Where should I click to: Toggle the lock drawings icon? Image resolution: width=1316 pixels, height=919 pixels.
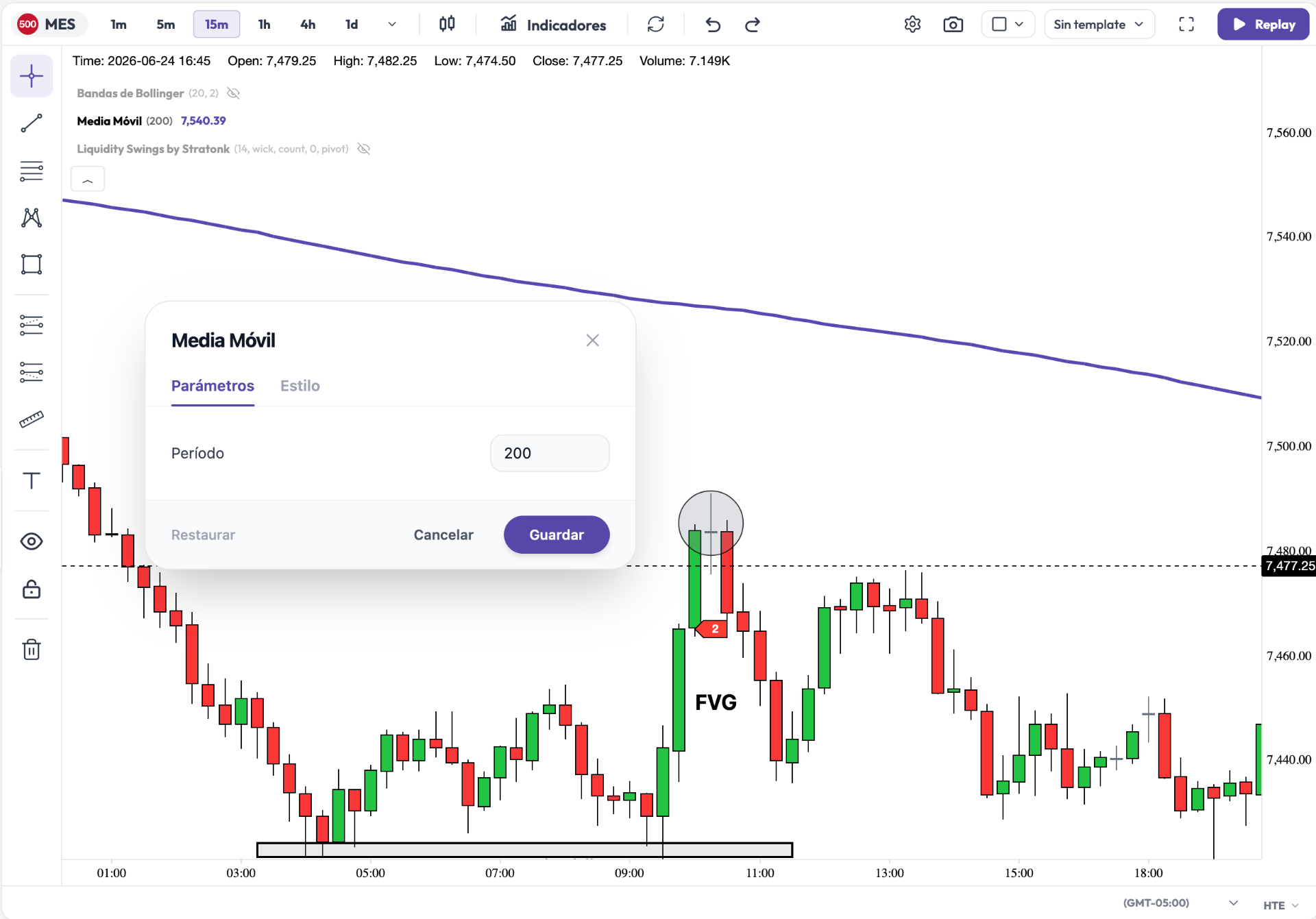point(32,589)
